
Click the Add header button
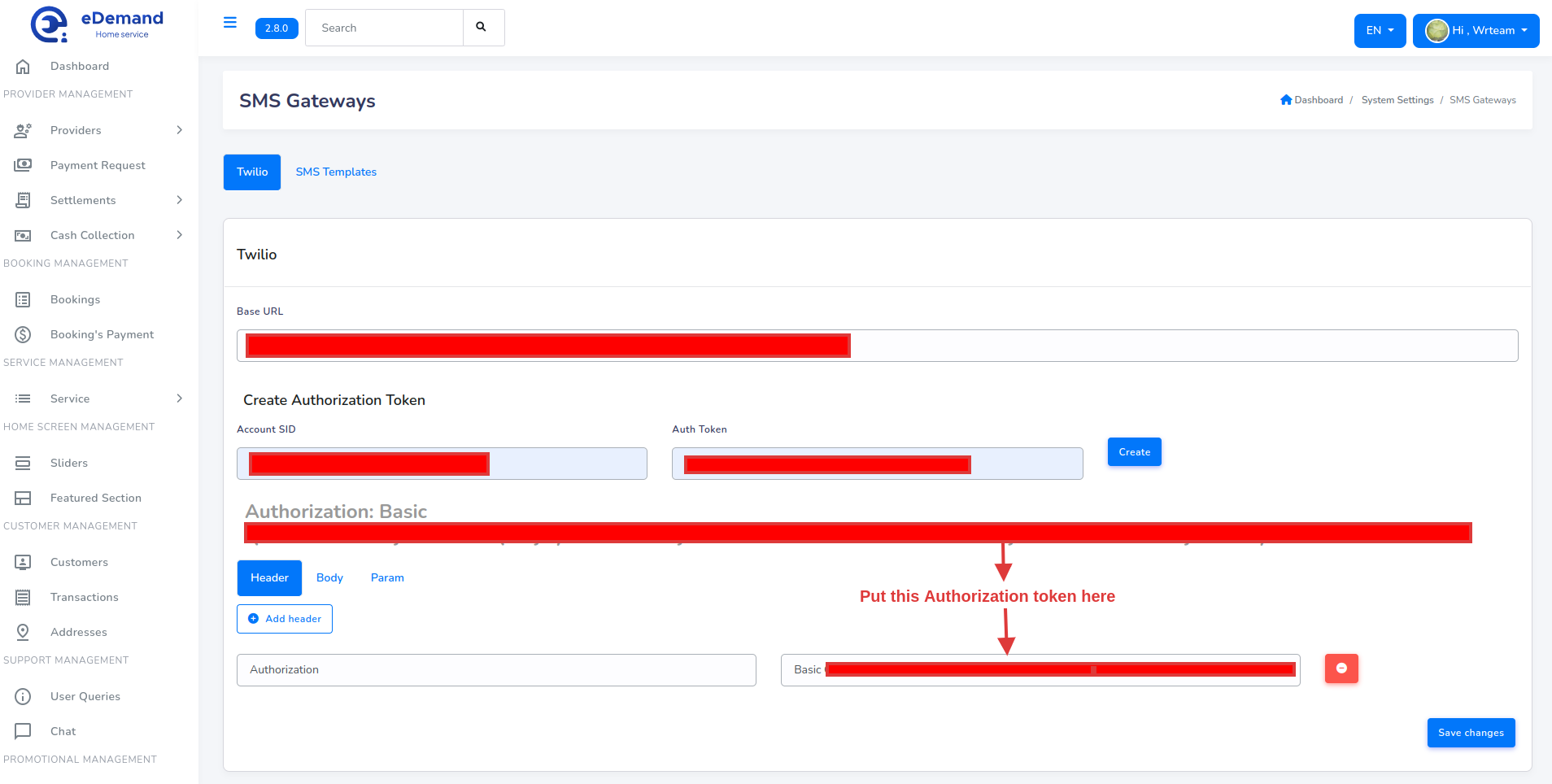coord(285,619)
